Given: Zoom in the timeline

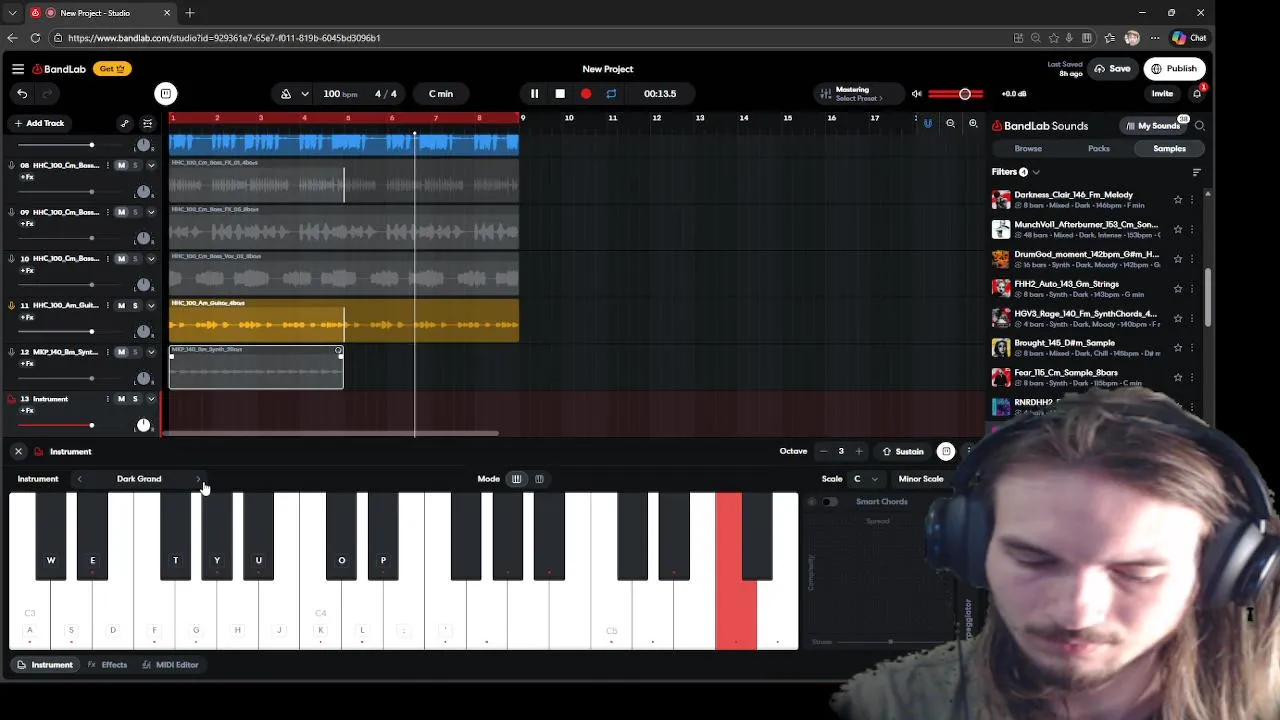Looking at the screenshot, I should [973, 124].
